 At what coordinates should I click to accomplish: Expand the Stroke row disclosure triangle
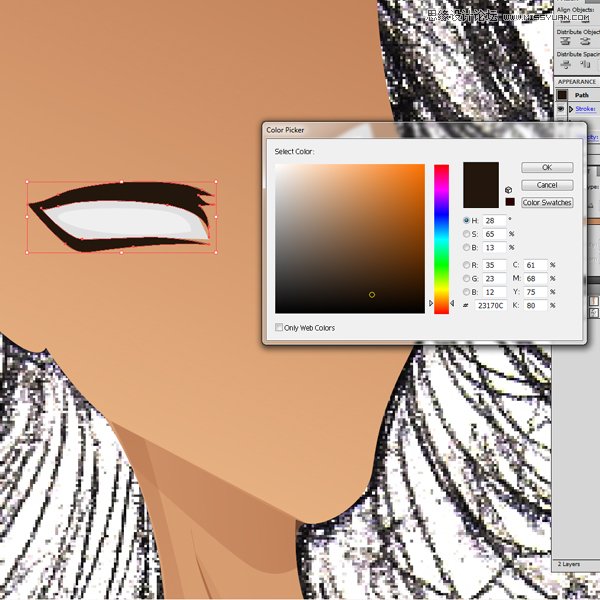[x=571, y=111]
